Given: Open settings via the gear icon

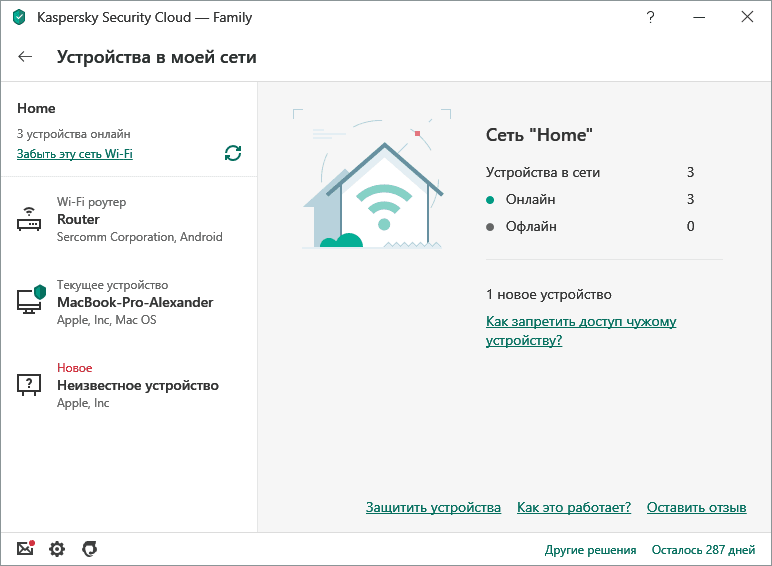Looking at the screenshot, I should click(57, 548).
